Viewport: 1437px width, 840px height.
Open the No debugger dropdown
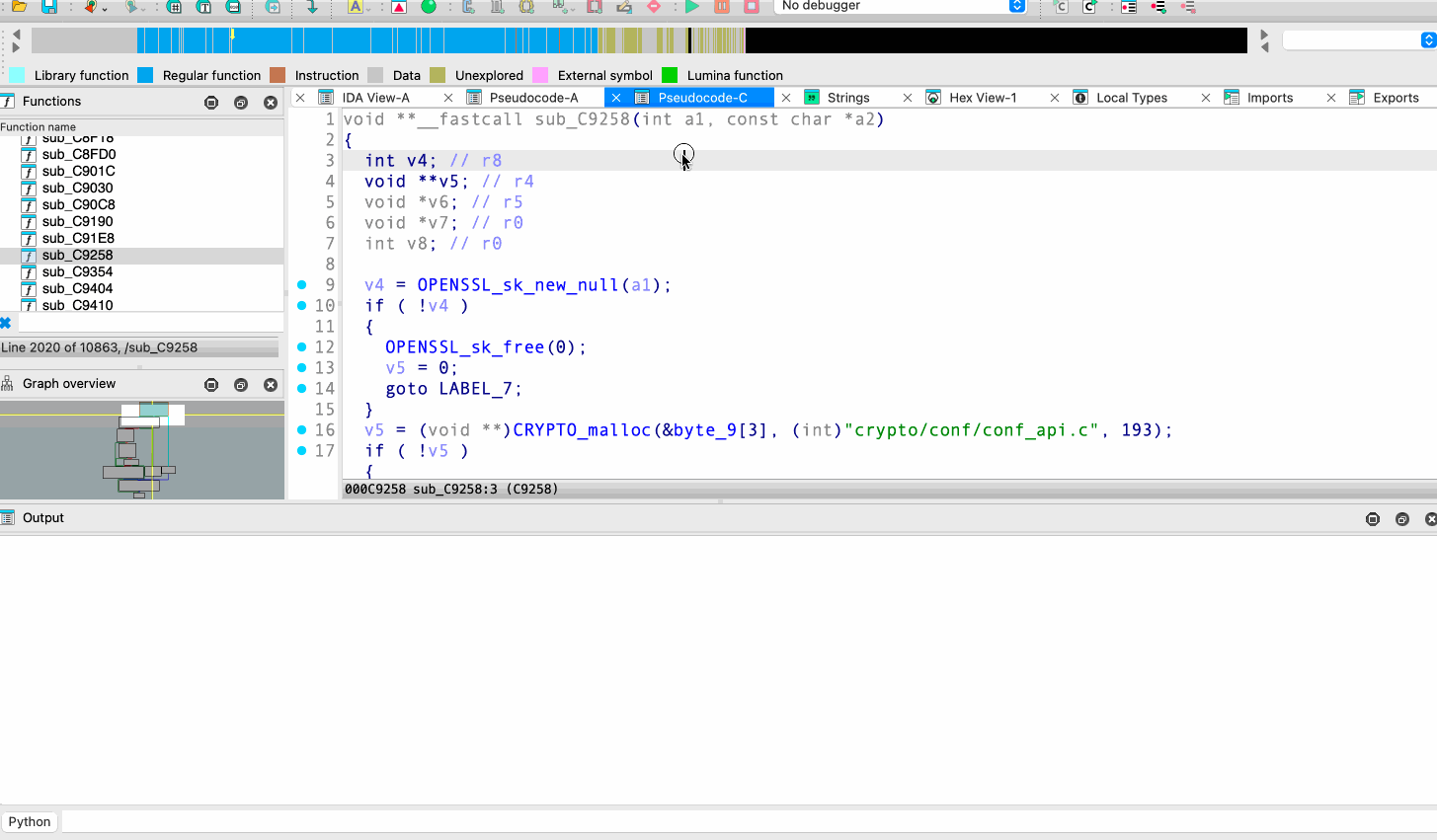[x=901, y=6]
